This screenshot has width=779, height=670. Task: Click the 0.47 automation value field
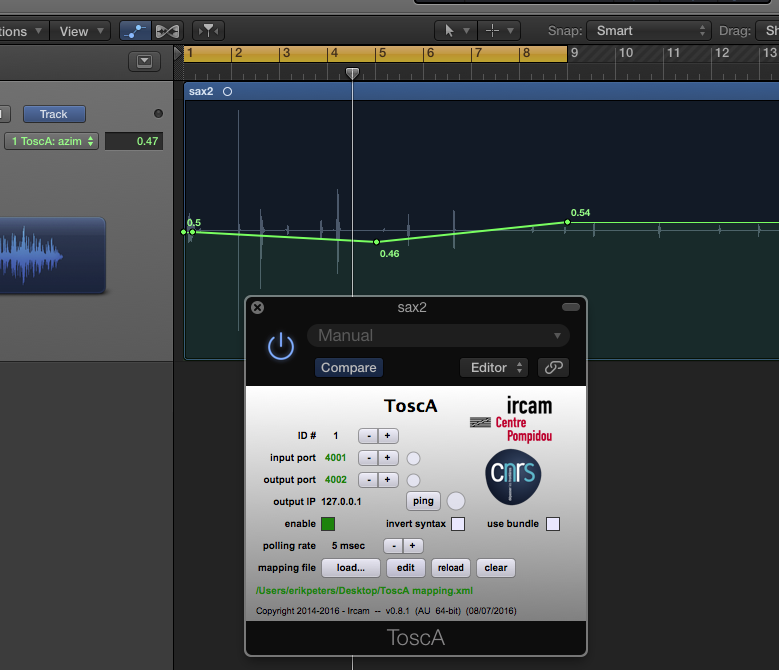coord(134,141)
